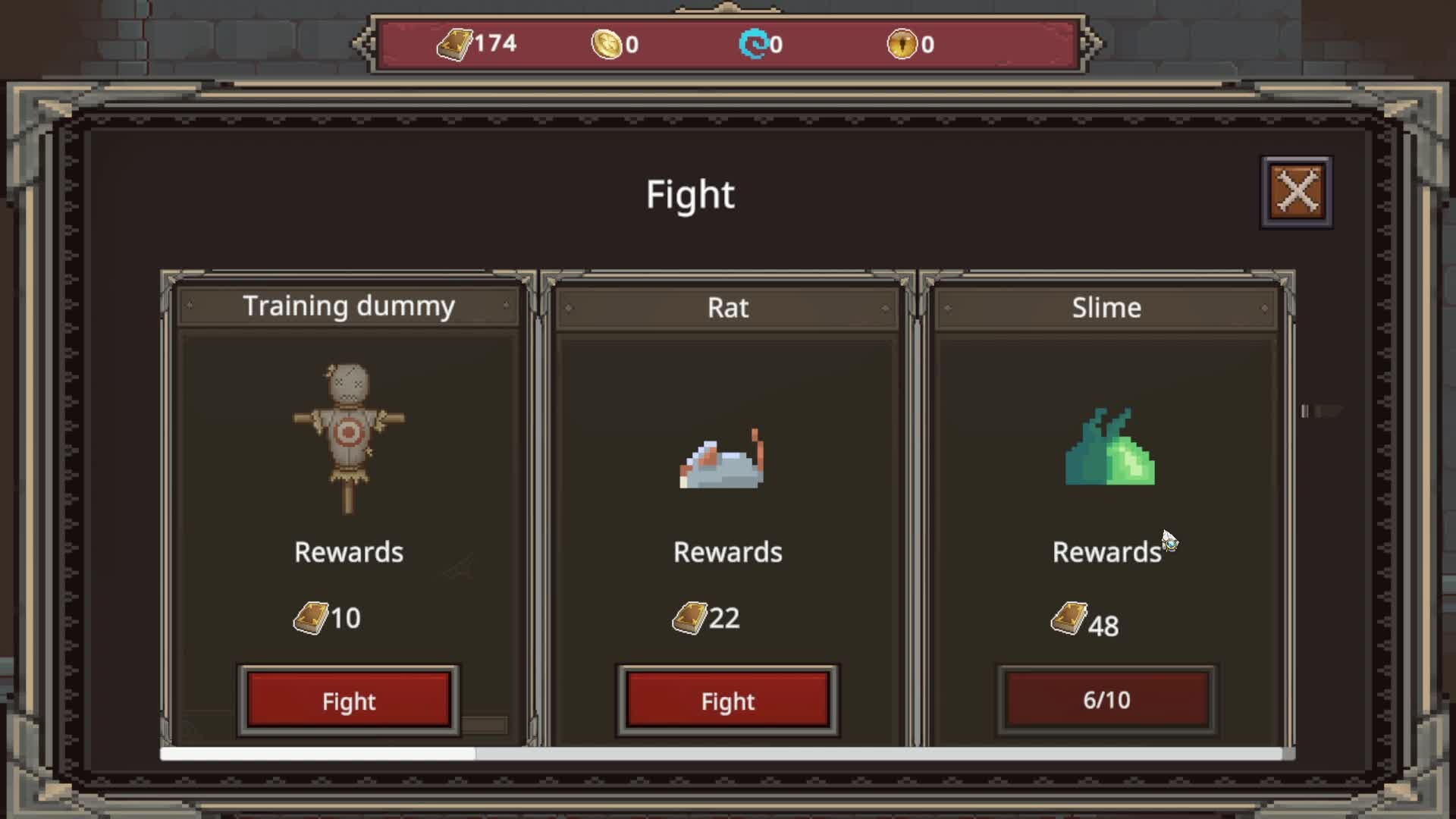Click the locked 6/10 Slime button
Screen dimensions: 1456x819
pyautogui.click(x=1107, y=700)
